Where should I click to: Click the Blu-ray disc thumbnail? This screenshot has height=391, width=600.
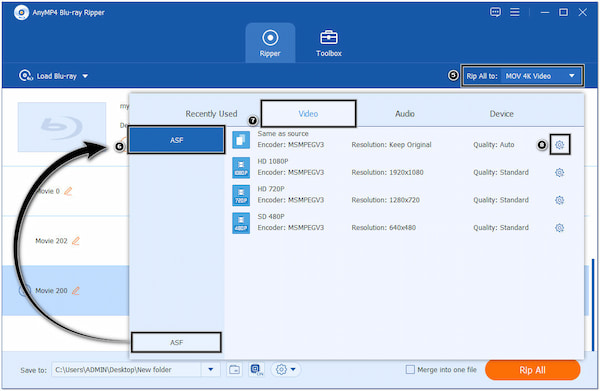click(x=62, y=127)
